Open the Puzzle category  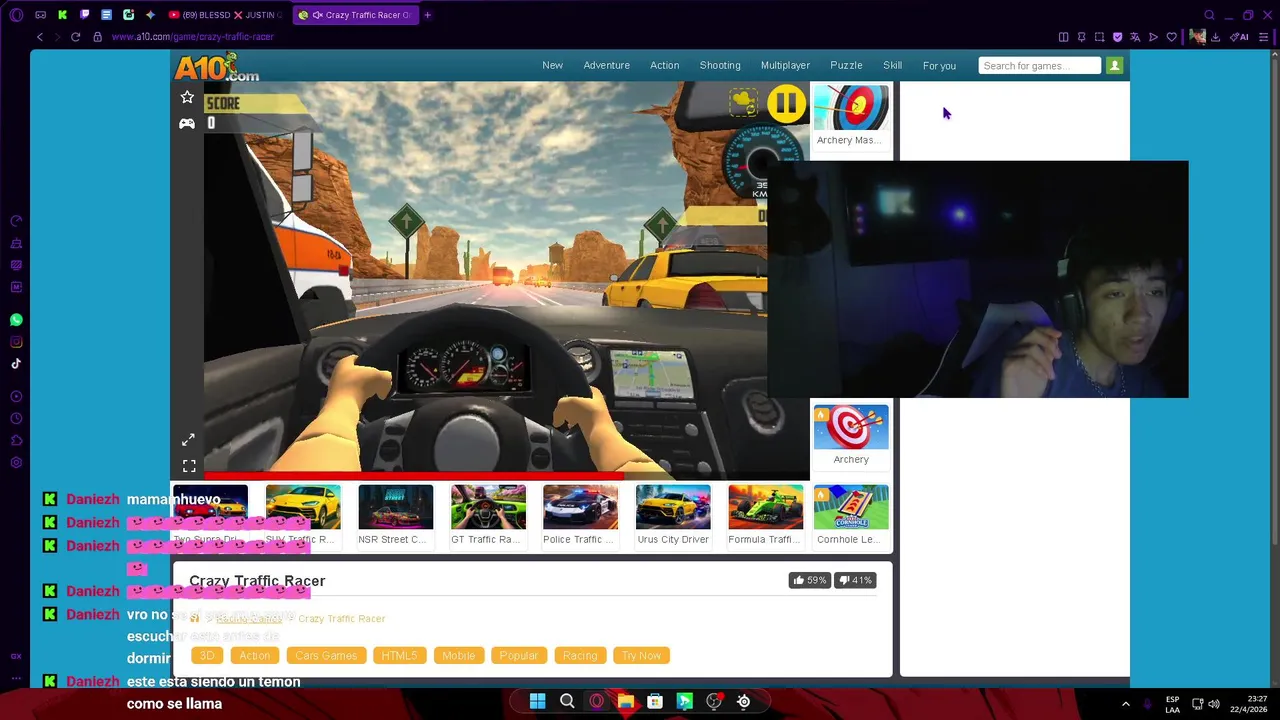pyautogui.click(x=846, y=65)
